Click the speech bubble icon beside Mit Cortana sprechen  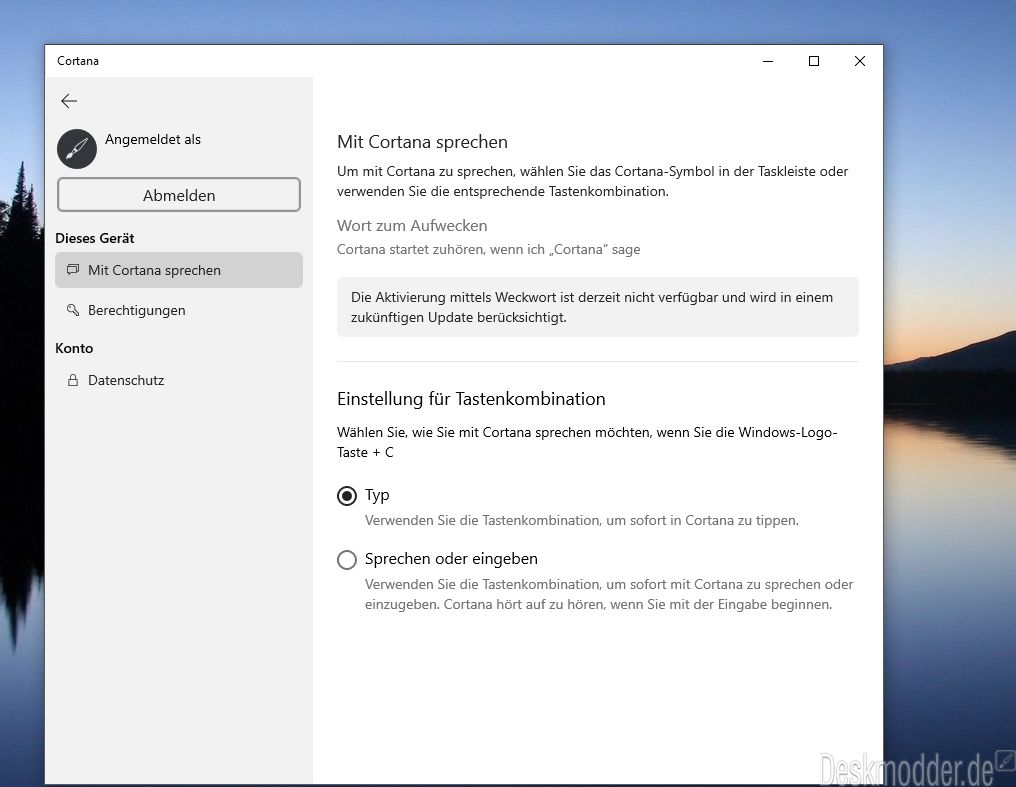[73, 269]
